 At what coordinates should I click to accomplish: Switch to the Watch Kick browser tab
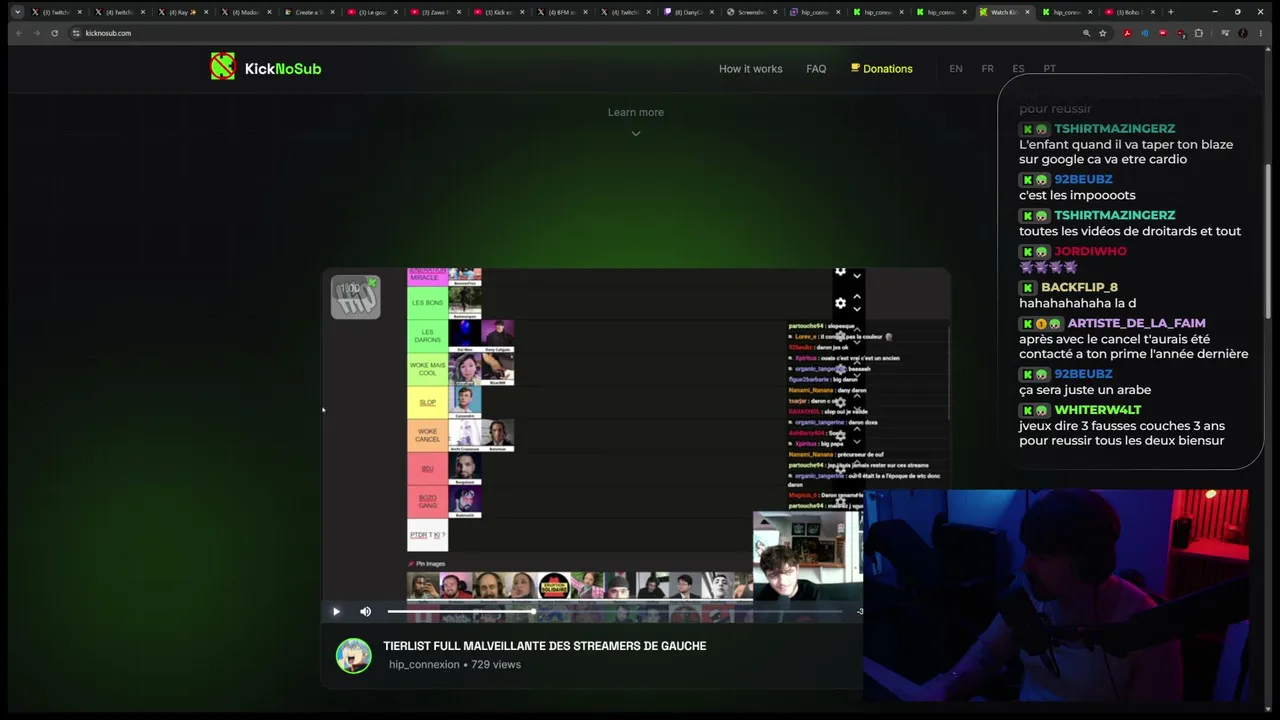[1004, 12]
